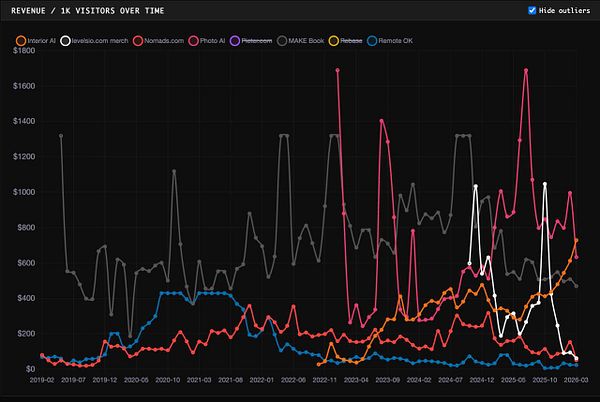600x402 pixels.
Task: Click the 2024-07 x-axis label
Action: point(450,380)
